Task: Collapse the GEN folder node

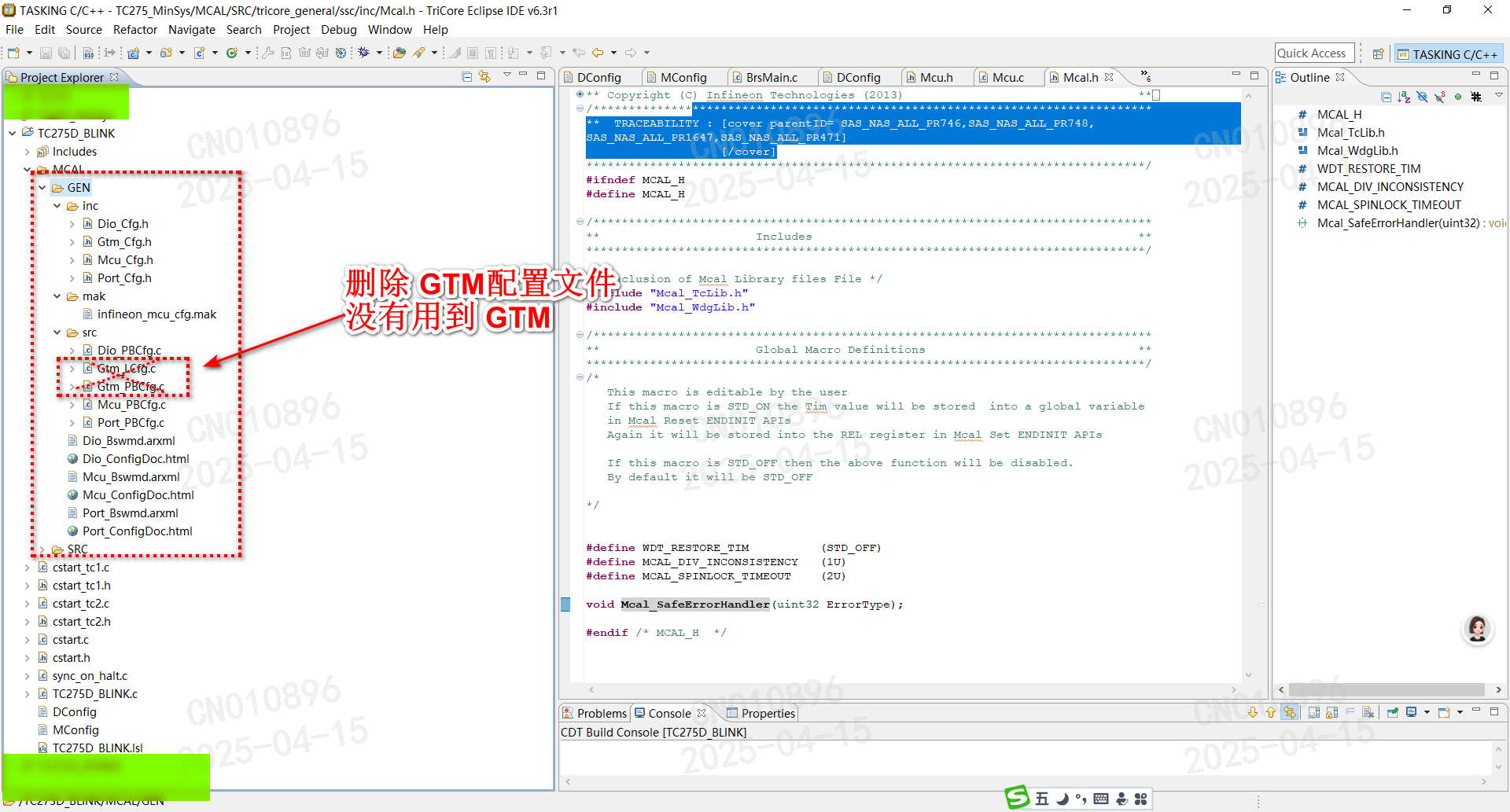Action: point(42,188)
